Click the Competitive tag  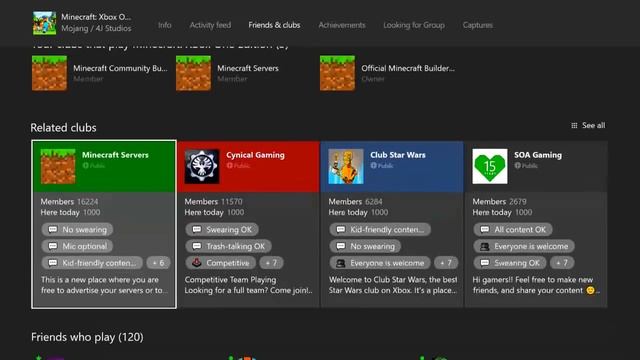(x=220, y=263)
